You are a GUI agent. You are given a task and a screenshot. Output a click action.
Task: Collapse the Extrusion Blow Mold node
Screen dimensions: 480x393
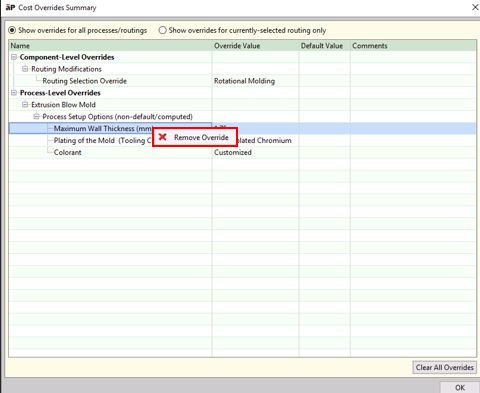pos(25,105)
